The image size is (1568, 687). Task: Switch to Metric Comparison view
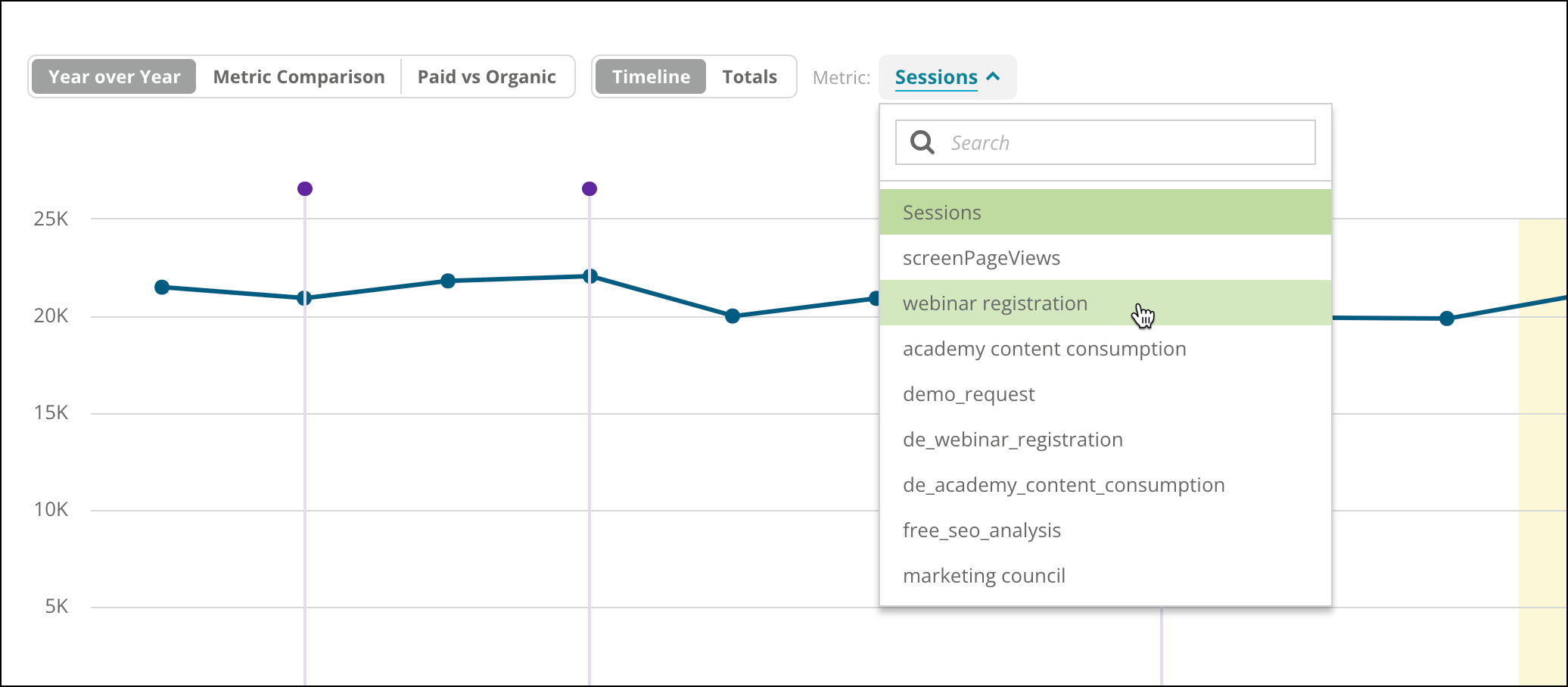click(299, 76)
